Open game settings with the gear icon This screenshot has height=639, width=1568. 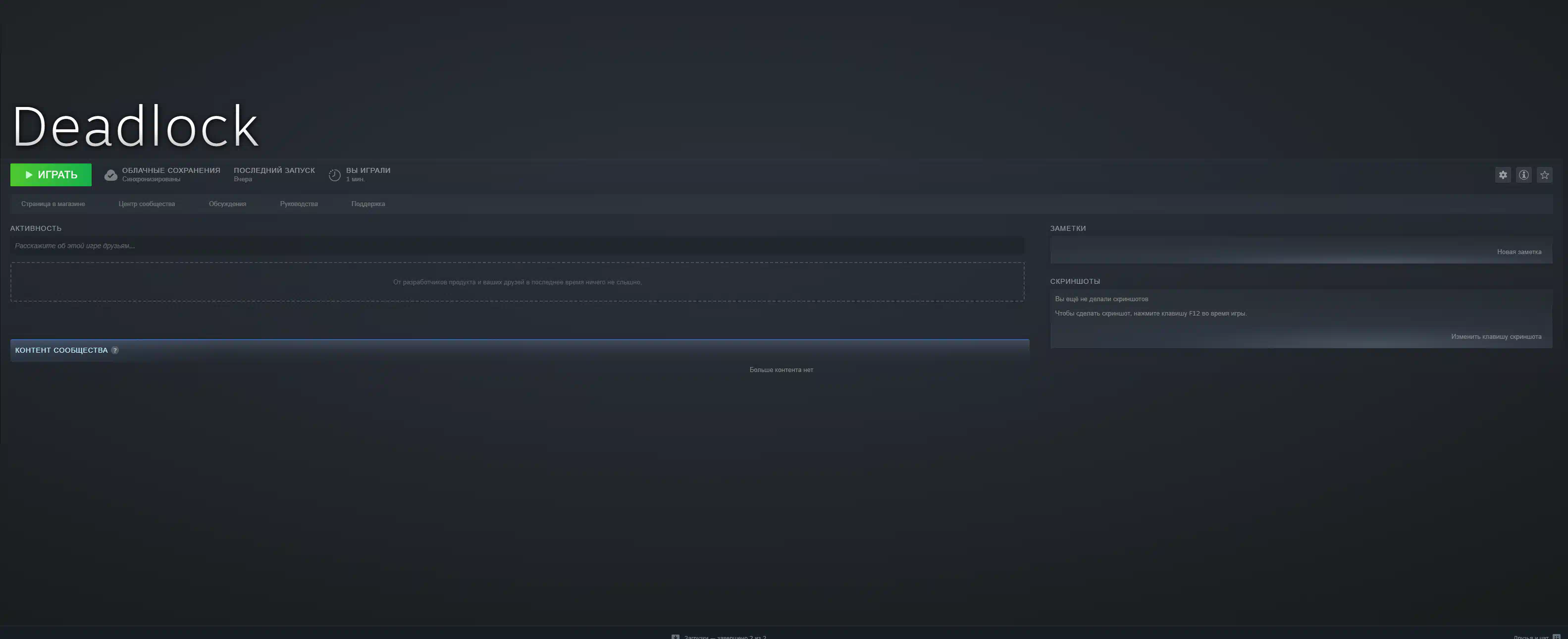click(x=1503, y=175)
